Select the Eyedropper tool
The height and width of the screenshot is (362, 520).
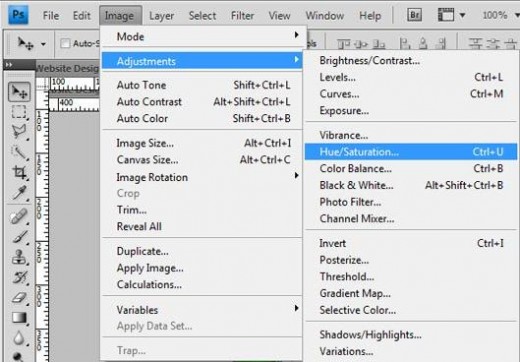point(19,193)
